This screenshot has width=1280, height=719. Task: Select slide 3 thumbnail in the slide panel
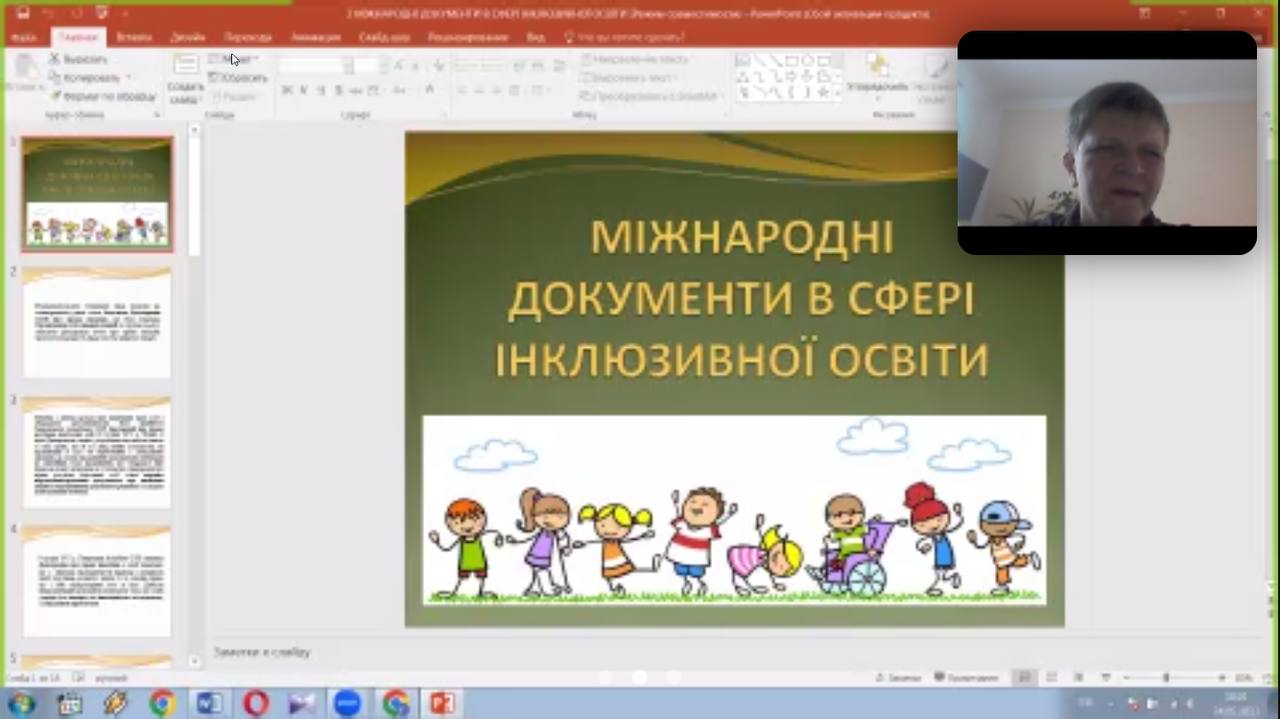pyautogui.click(x=97, y=452)
